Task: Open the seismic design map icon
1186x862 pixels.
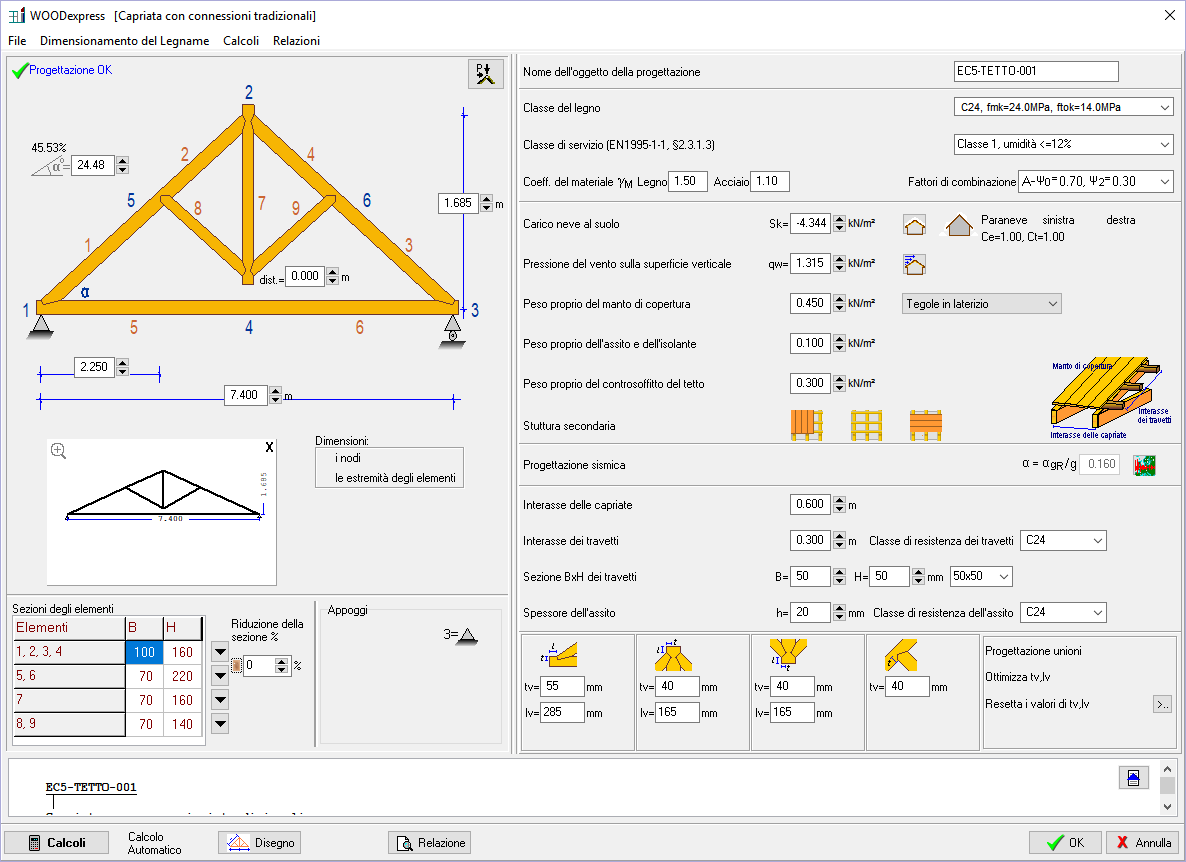Action: [1144, 465]
